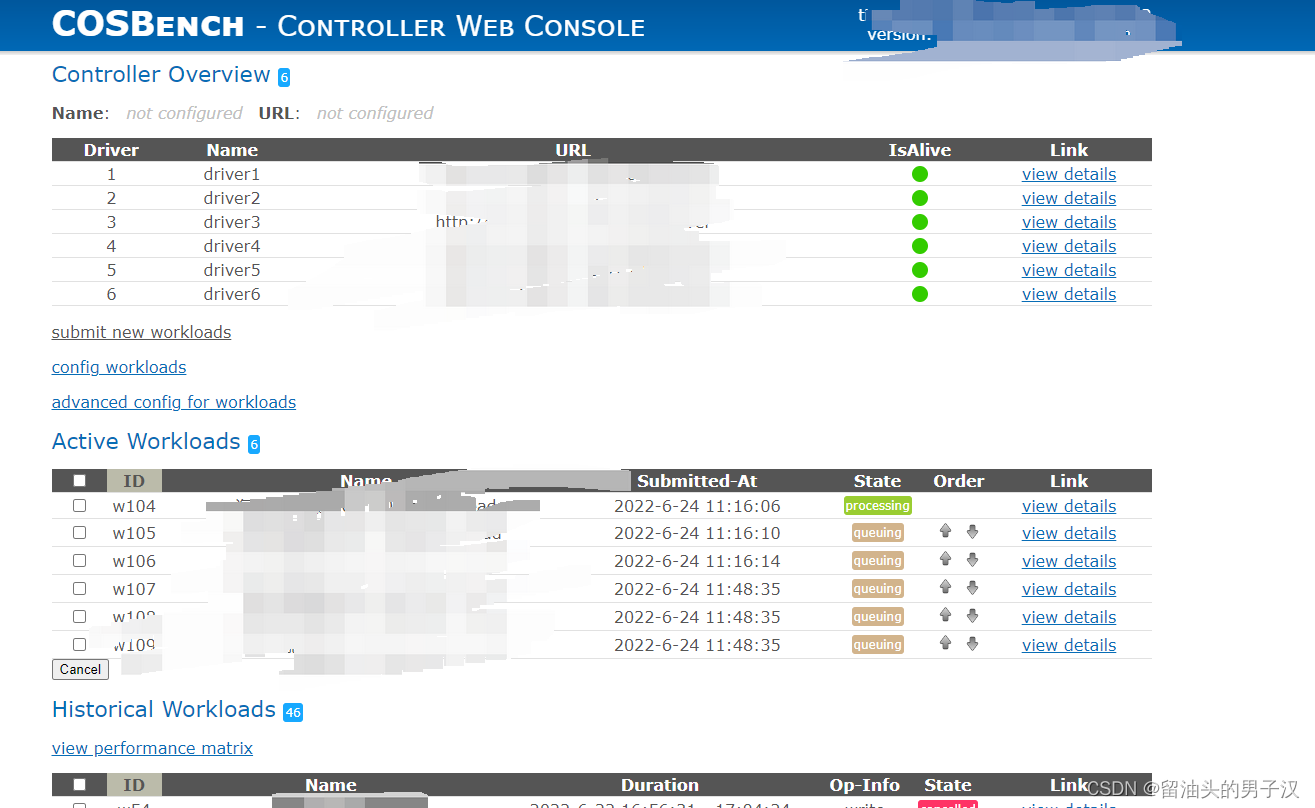Click the down arrow for workload w109
This screenshot has width=1315, height=808.
972,644
